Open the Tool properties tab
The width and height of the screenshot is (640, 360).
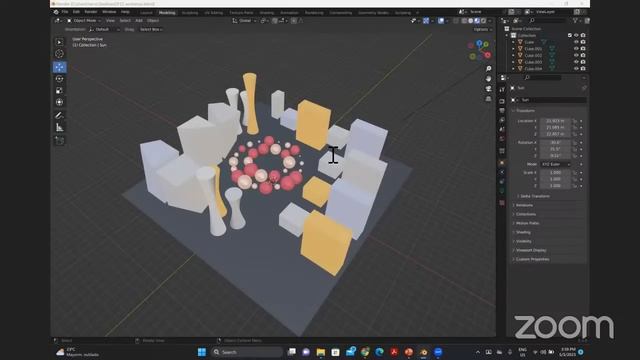click(x=502, y=90)
